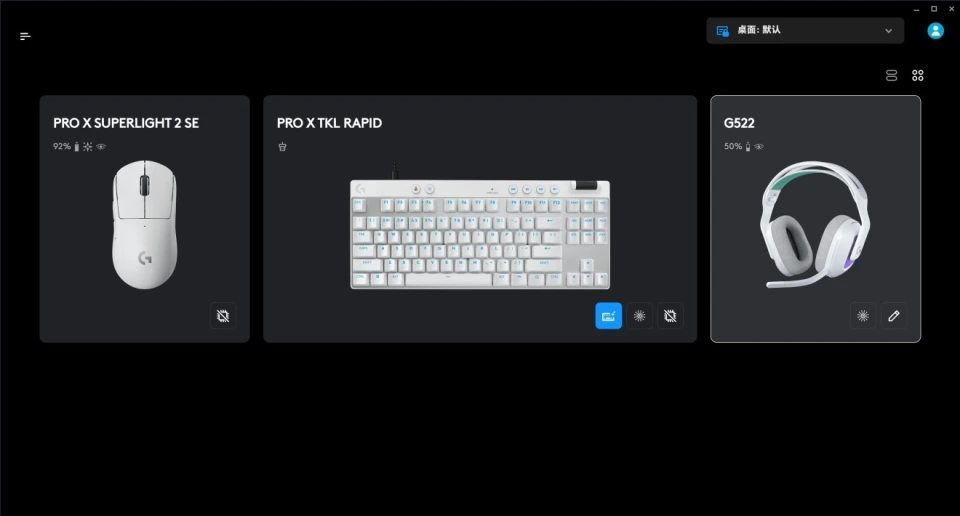This screenshot has width=960, height=516.
Task: Toggle the eye icon next to G522 50% battery
Action: (759, 146)
